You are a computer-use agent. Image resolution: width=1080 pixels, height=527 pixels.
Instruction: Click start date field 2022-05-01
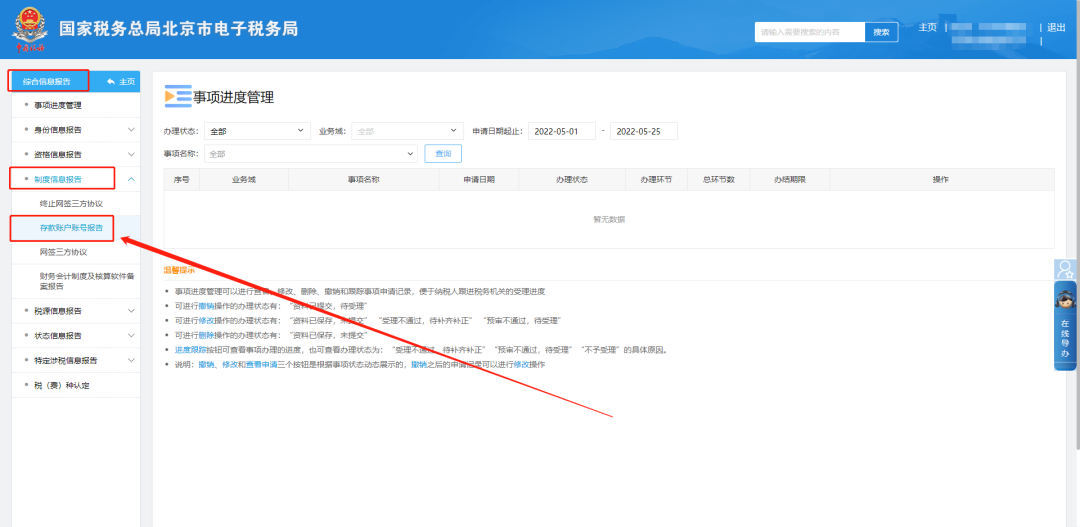coord(561,131)
